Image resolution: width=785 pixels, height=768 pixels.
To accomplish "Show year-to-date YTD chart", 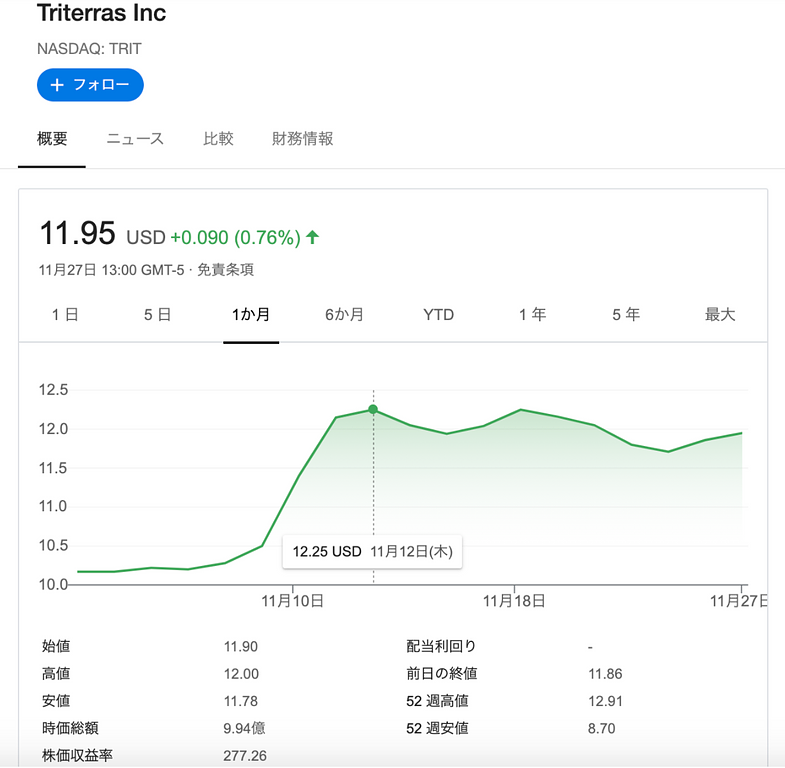I will (438, 315).
